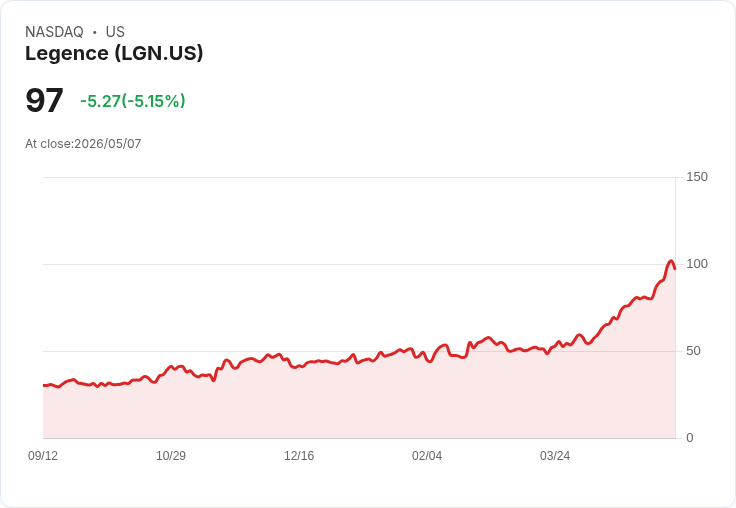736x508 pixels.
Task: Click the 100 y-axis label
Action: tap(697, 264)
